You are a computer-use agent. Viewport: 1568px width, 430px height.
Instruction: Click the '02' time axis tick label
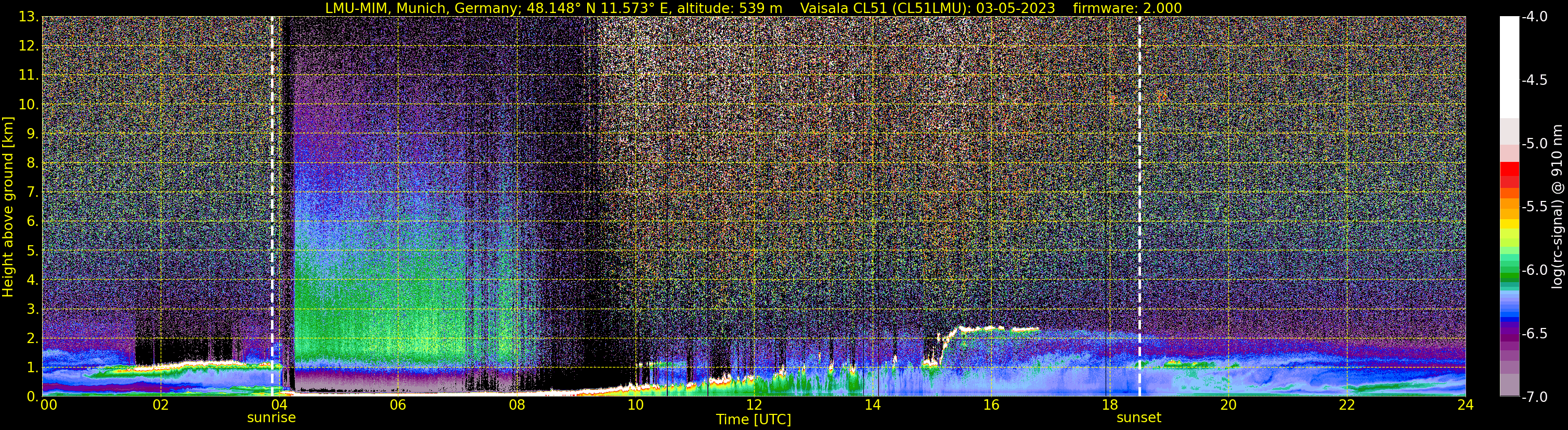(160, 405)
